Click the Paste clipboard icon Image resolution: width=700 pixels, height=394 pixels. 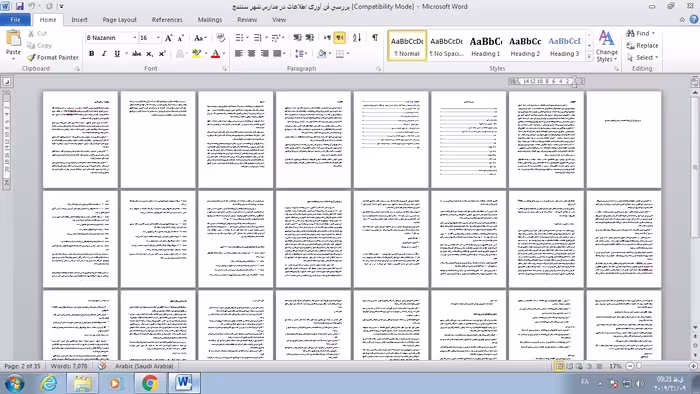[x=13, y=39]
